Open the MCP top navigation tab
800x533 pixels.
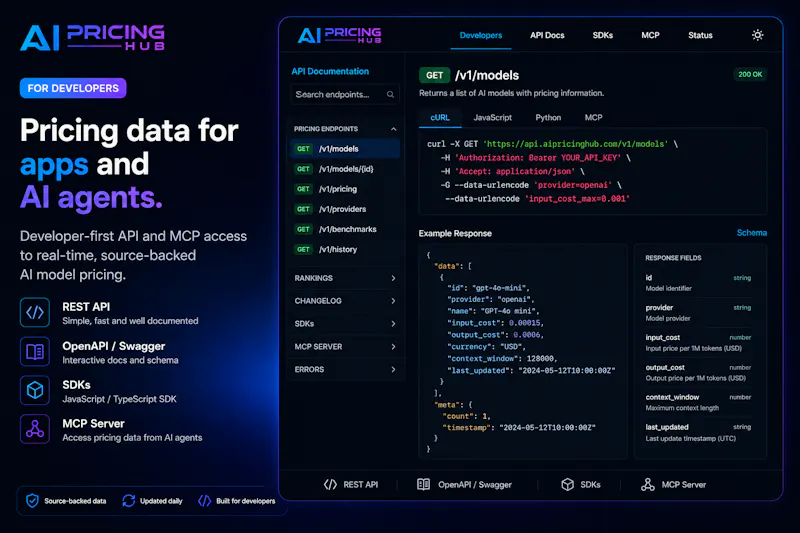pyautogui.click(x=650, y=35)
